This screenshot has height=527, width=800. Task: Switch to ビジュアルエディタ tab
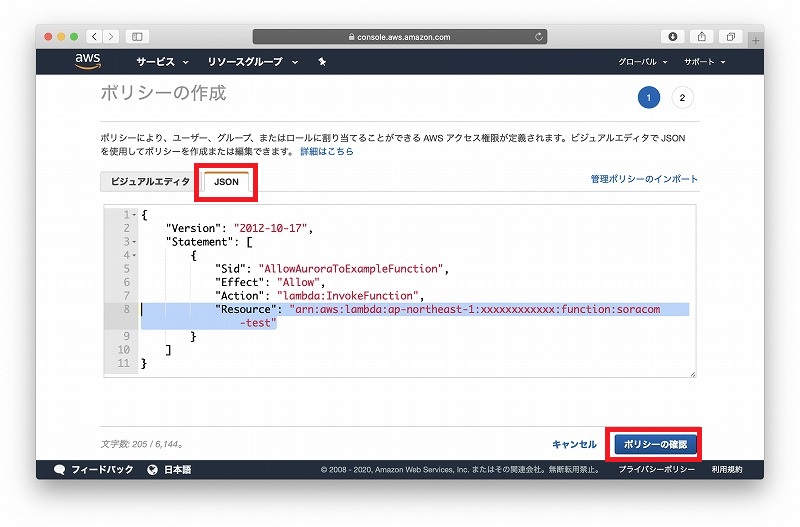[150, 182]
